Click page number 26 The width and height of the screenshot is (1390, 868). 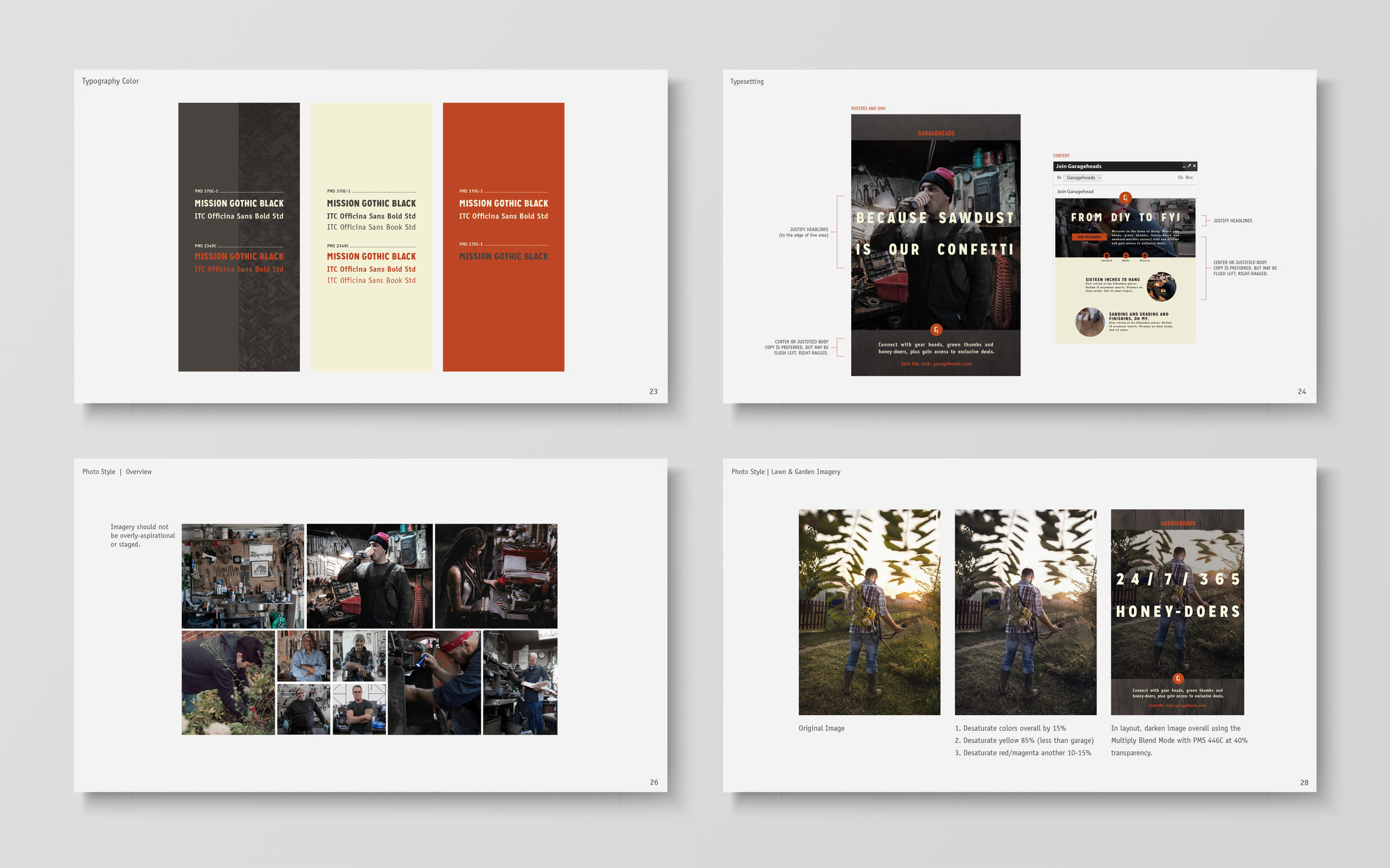(654, 782)
